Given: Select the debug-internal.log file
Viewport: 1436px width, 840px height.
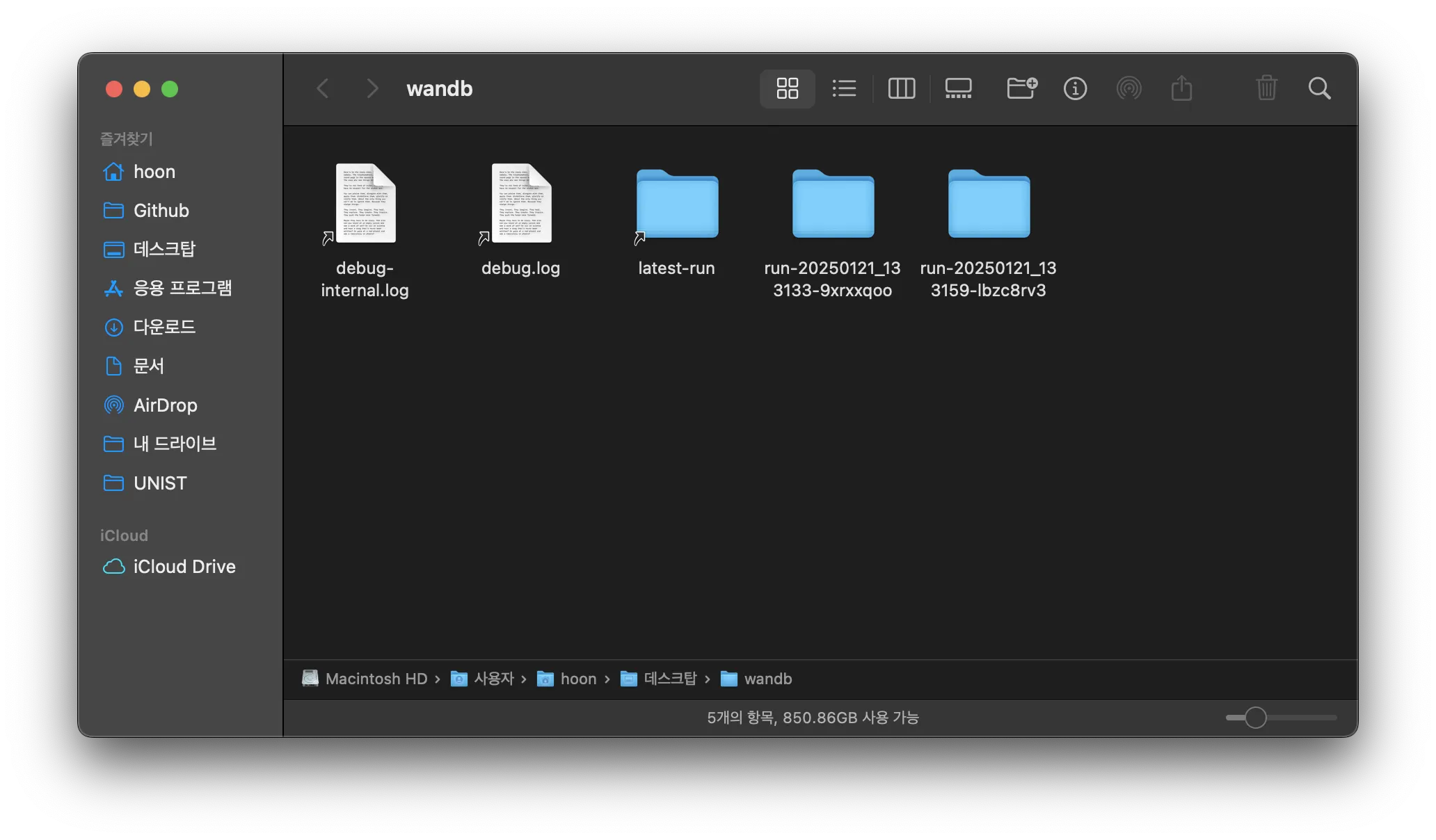Looking at the screenshot, I should (x=365, y=205).
